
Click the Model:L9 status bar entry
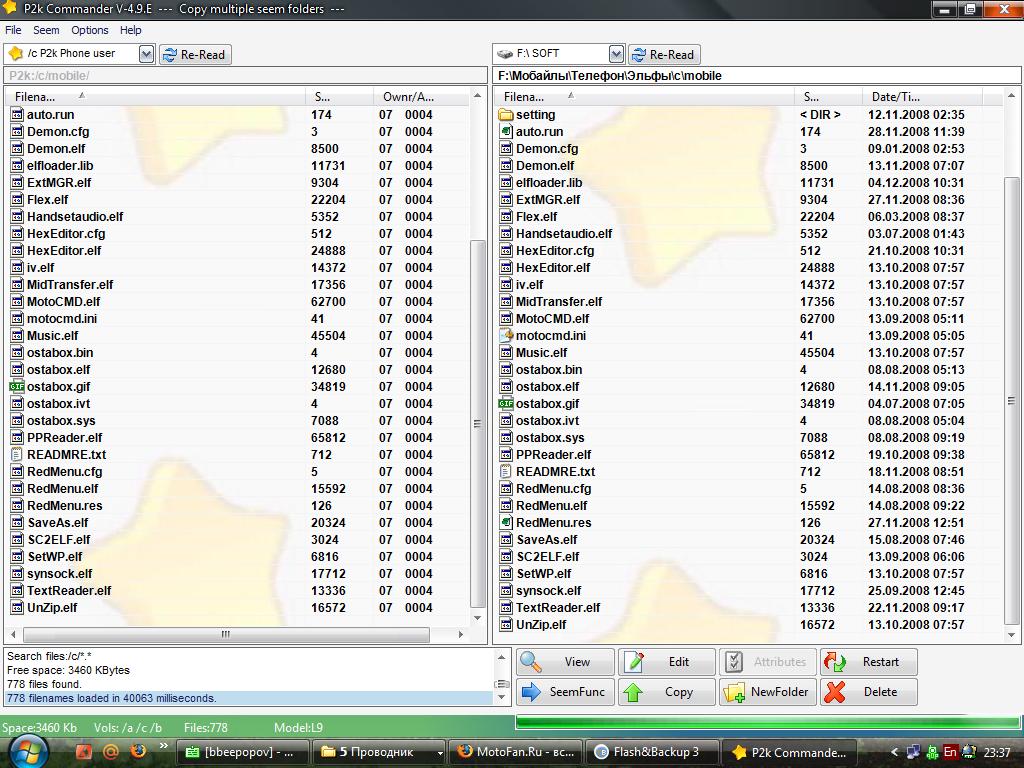(298, 728)
